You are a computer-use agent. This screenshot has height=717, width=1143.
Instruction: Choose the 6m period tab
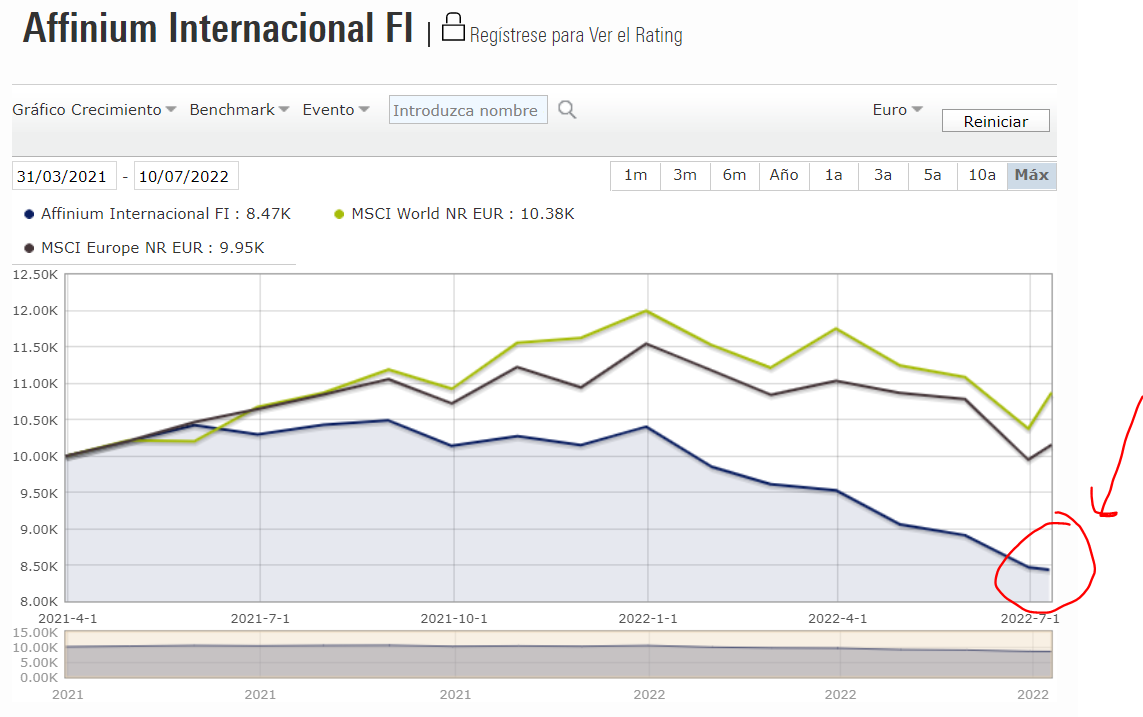click(735, 175)
